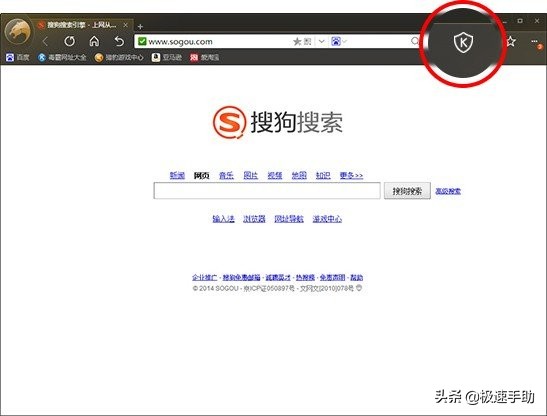Click the green security check icon in address bar
Screen dimensions: 547x416
pyautogui.click(x=142, y=41)
